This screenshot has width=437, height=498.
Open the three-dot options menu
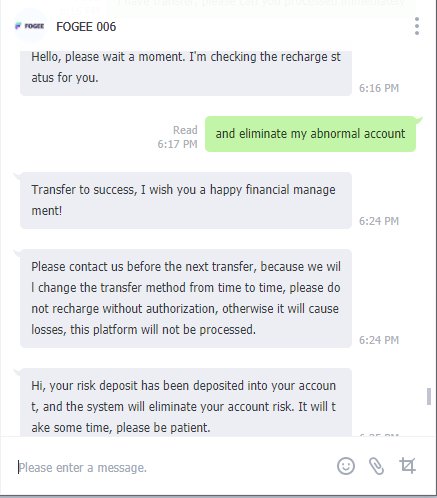(x=417, y=26)
